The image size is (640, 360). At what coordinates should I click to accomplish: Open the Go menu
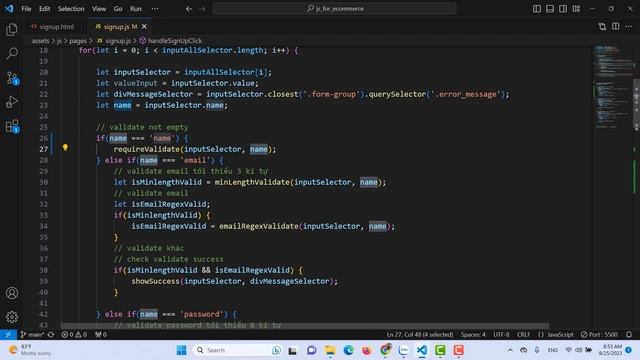[118, 9]
